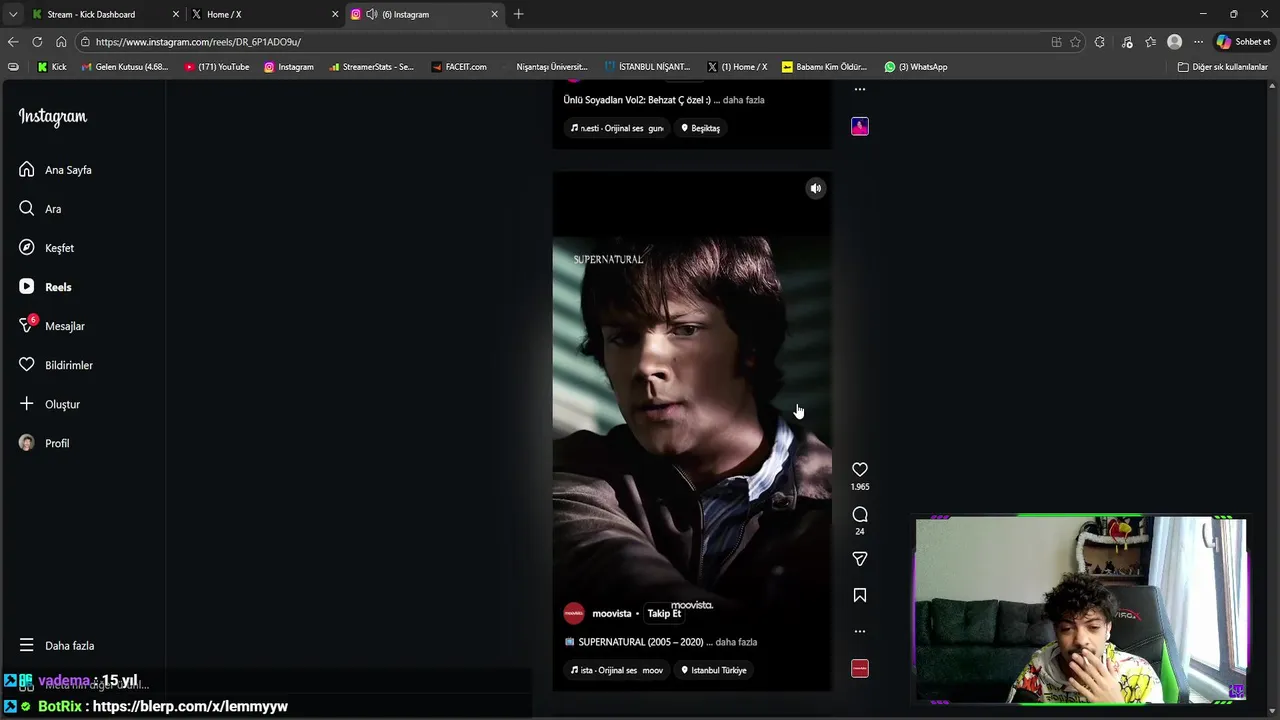Open the purple audio thumbnail for Behzat Ç reel
Image resolution: width=1280 pixels, height=720 pixels.
[x=860, y=126]
